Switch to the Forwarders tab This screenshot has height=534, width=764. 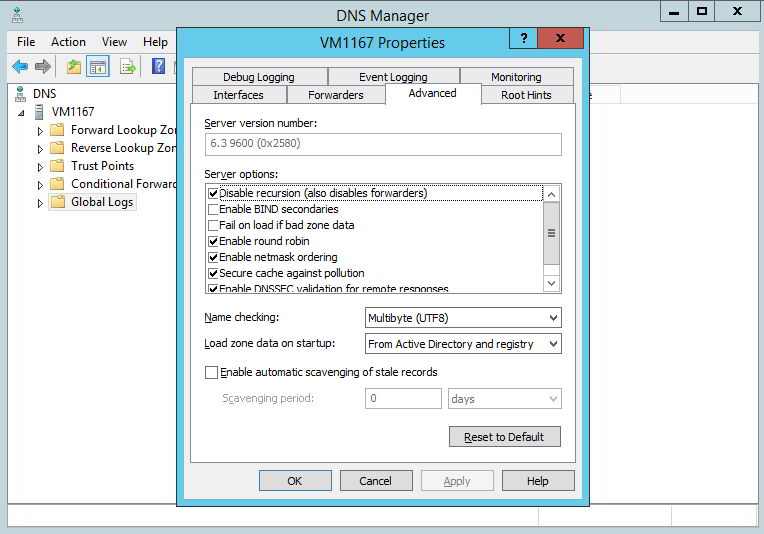tap(336, 95)
